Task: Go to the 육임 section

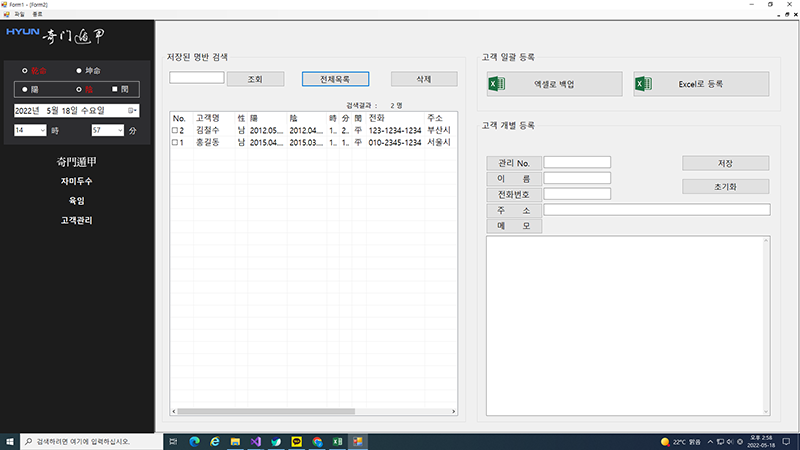Action: 77,201
